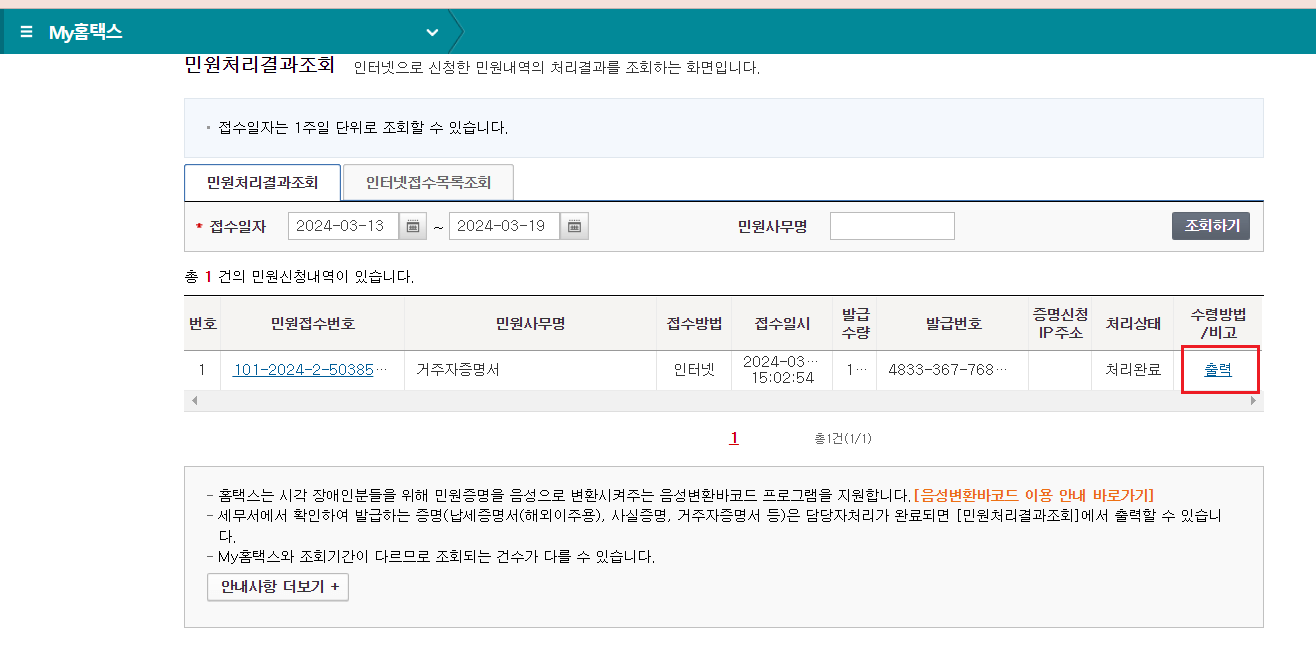The image size is (1316, 647).
Task: Expand the My홈택스 header dropdown chevron
Action: pos(432,31)
